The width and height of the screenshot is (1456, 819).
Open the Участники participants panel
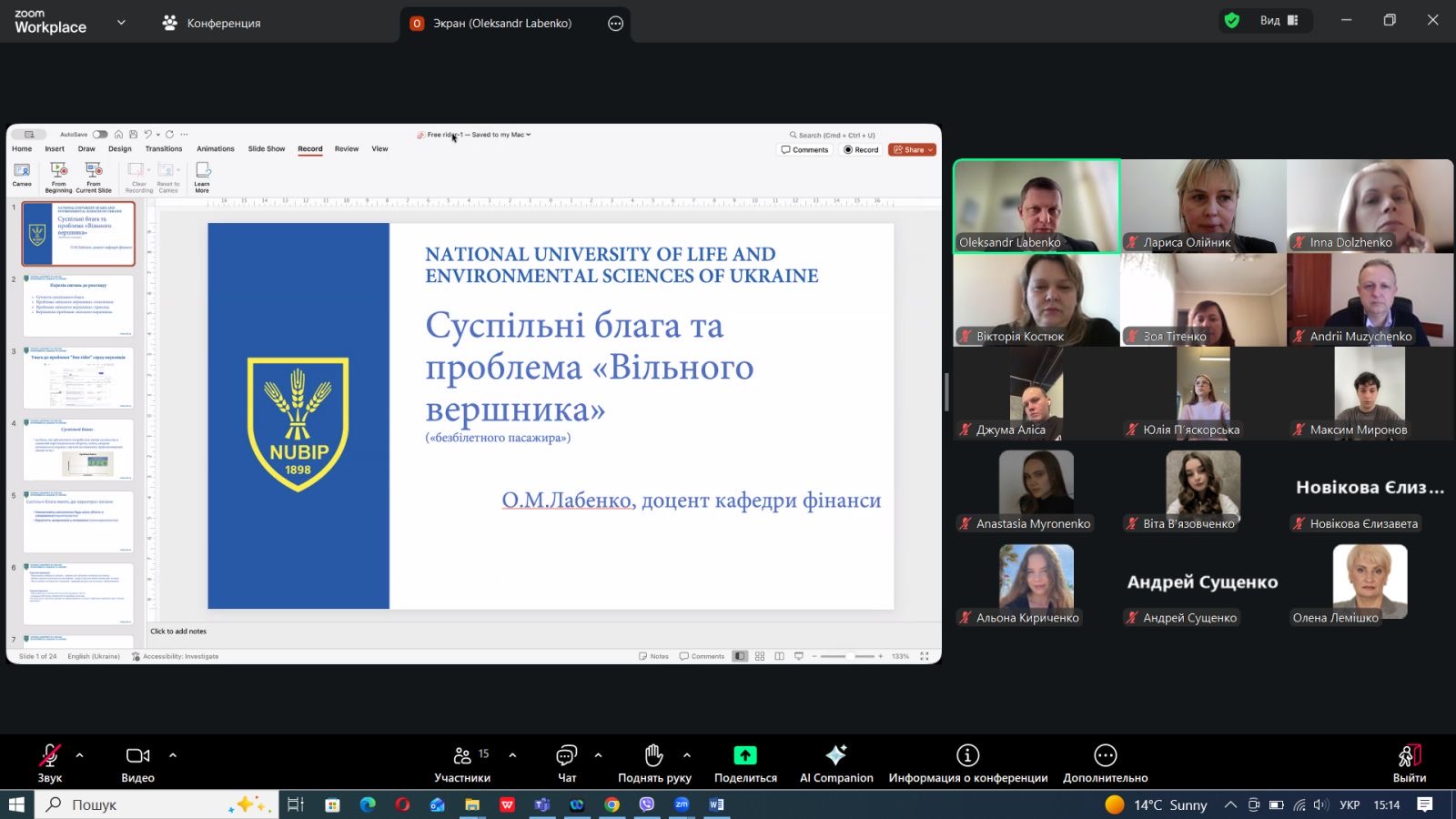tap(462, 756)
